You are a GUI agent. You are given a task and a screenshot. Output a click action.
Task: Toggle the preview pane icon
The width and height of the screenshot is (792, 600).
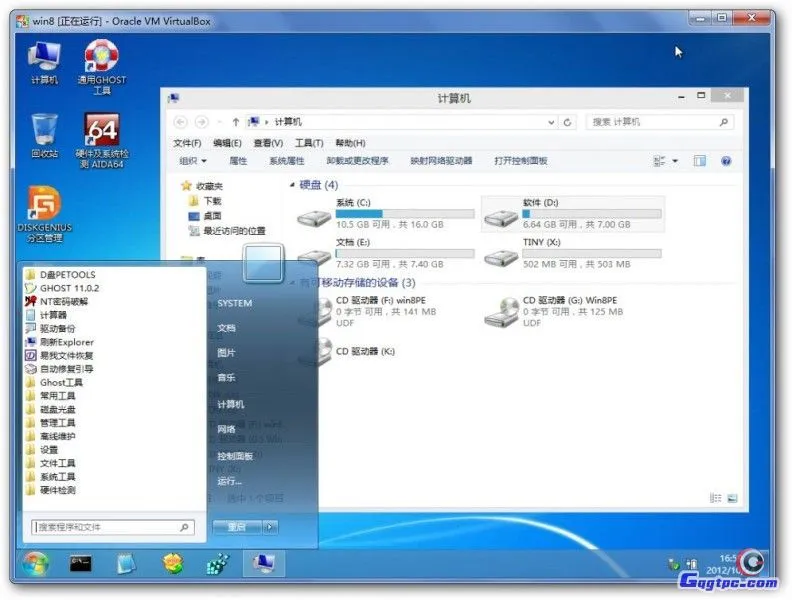[700, 161]
